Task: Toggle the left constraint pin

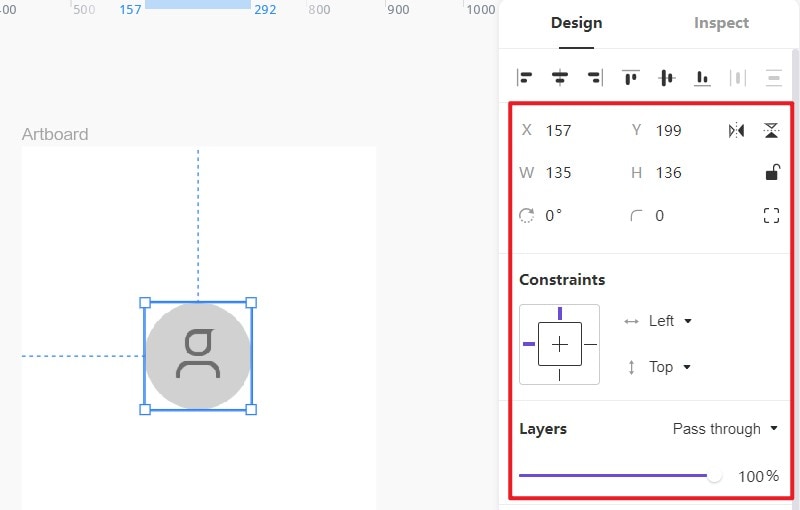Action: [x=529, y=344]
